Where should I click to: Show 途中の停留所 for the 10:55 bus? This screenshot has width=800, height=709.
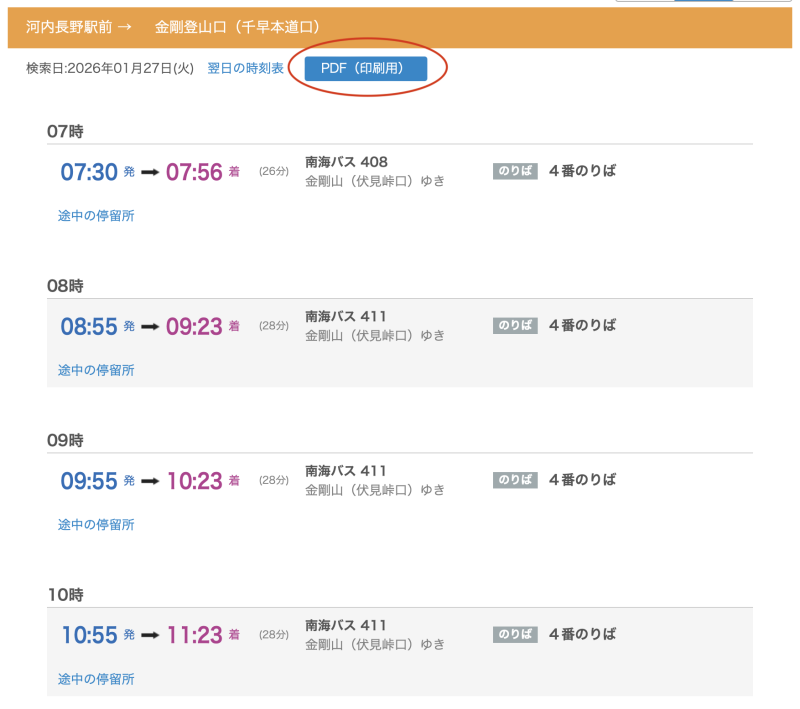[x=96, y=679]
